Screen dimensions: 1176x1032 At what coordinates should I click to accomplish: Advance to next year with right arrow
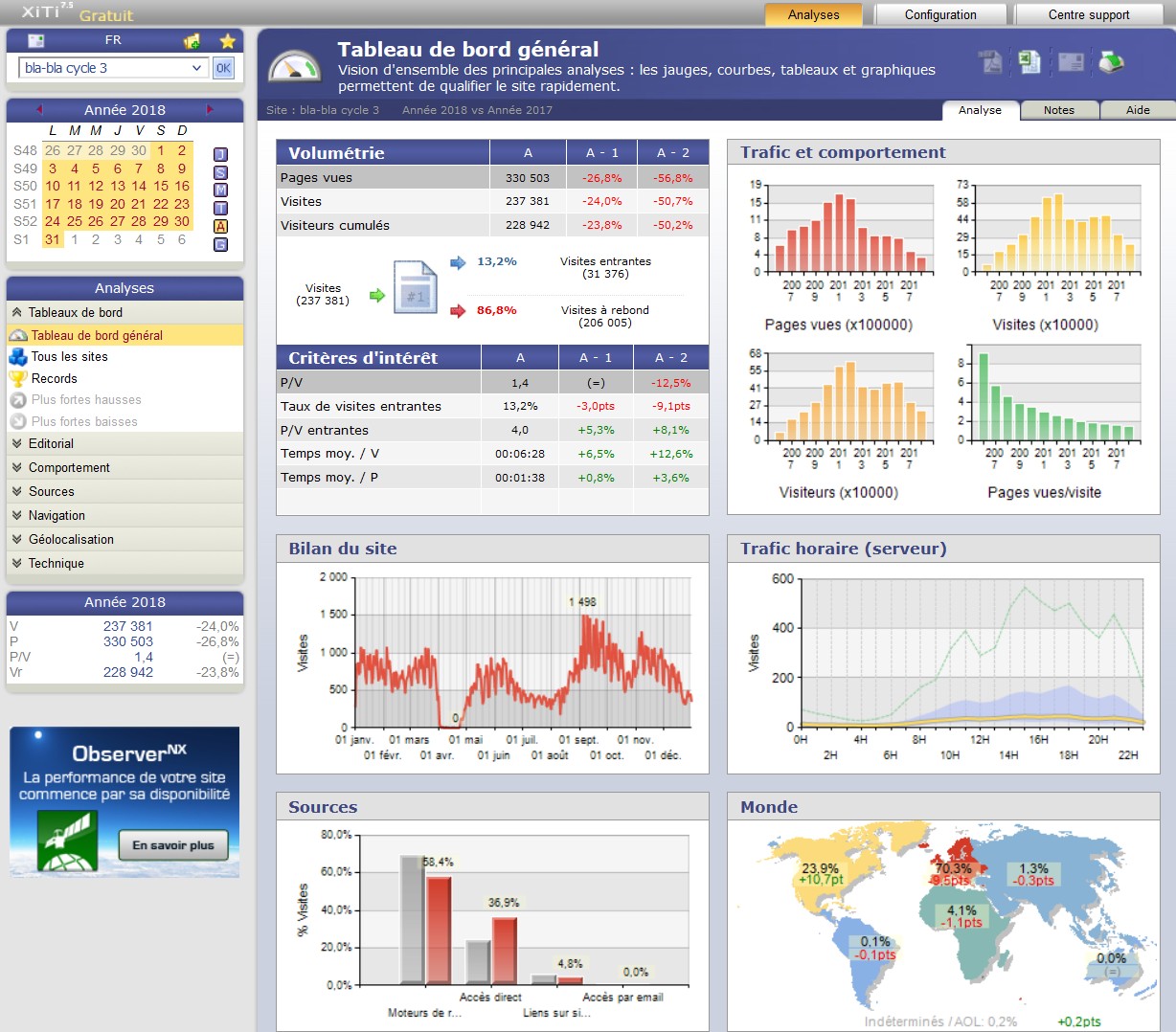pos(210,110)
